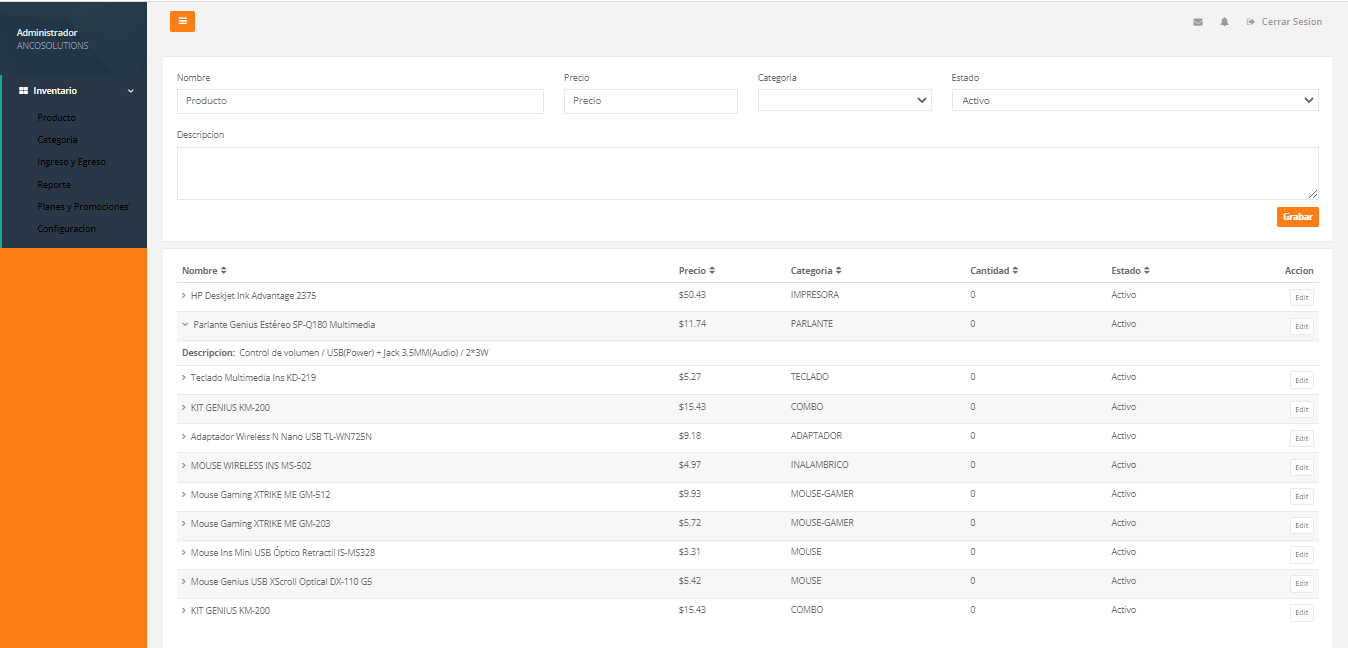Edit the Mouse Gaming XTRIKE ME GM-512
Viewport: 1348px width, 648px height.
point(1301,496)
